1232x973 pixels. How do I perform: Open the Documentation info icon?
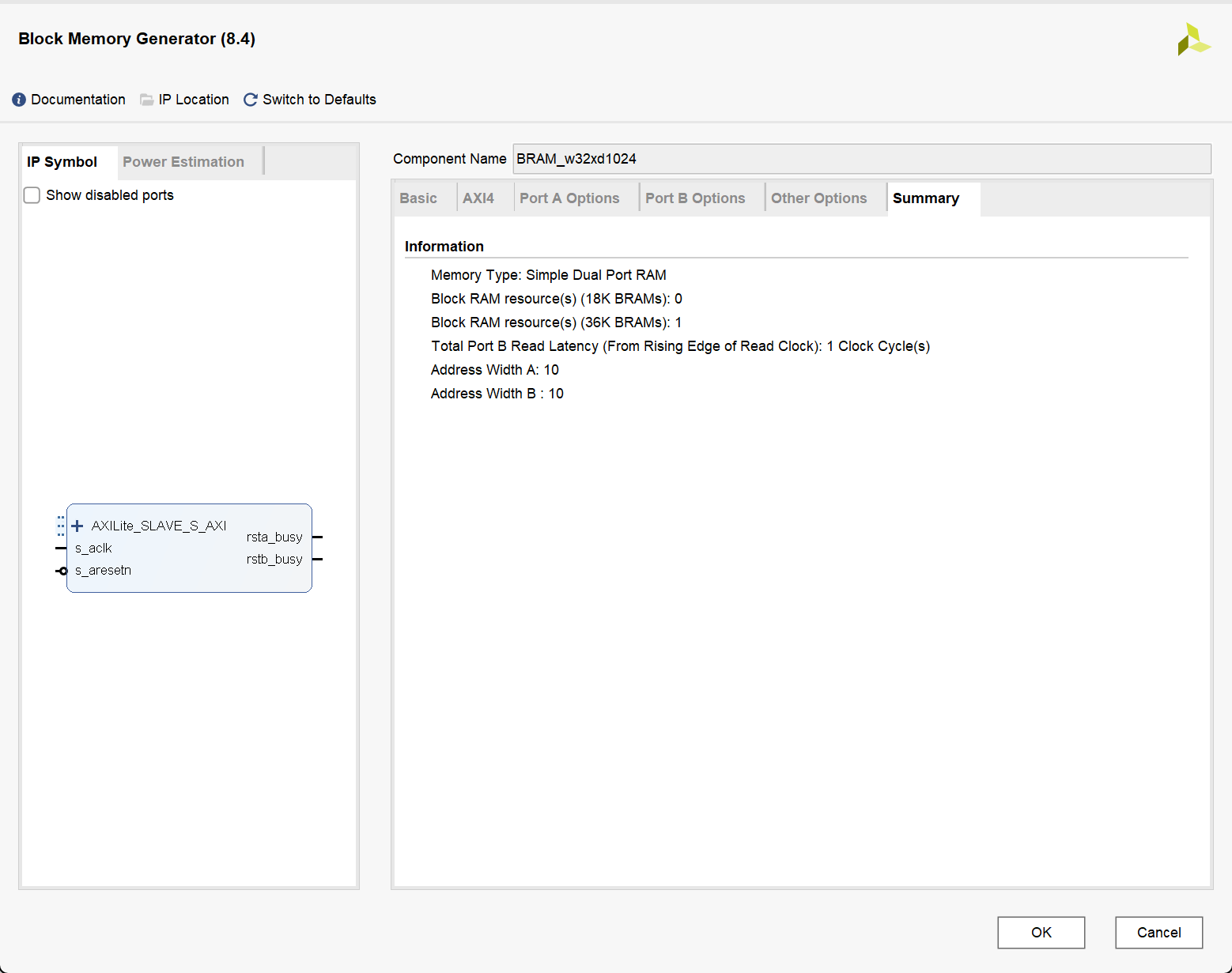tap(19, 100)
